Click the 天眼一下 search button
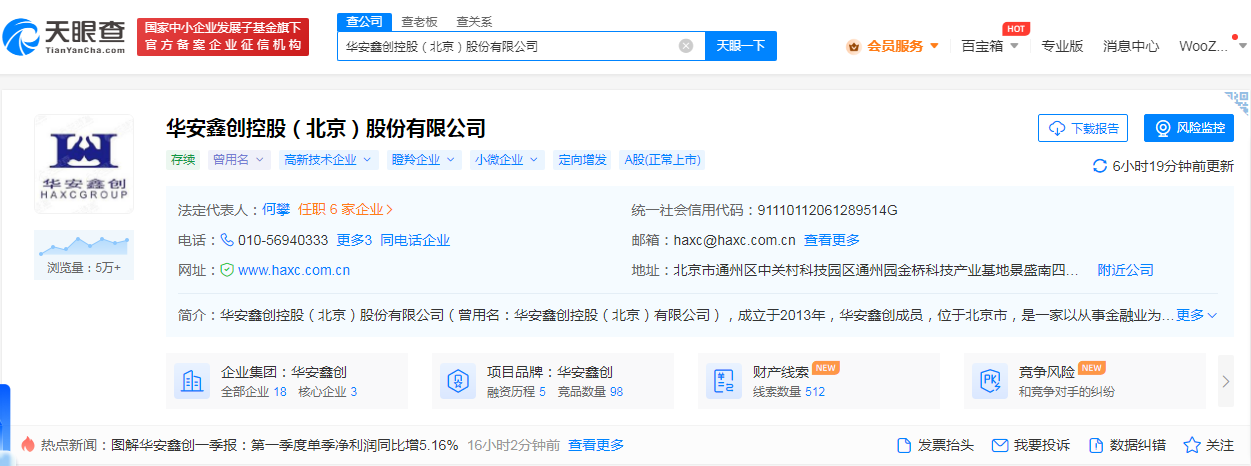The image size is (1251, 466). [x=741, y=46]
